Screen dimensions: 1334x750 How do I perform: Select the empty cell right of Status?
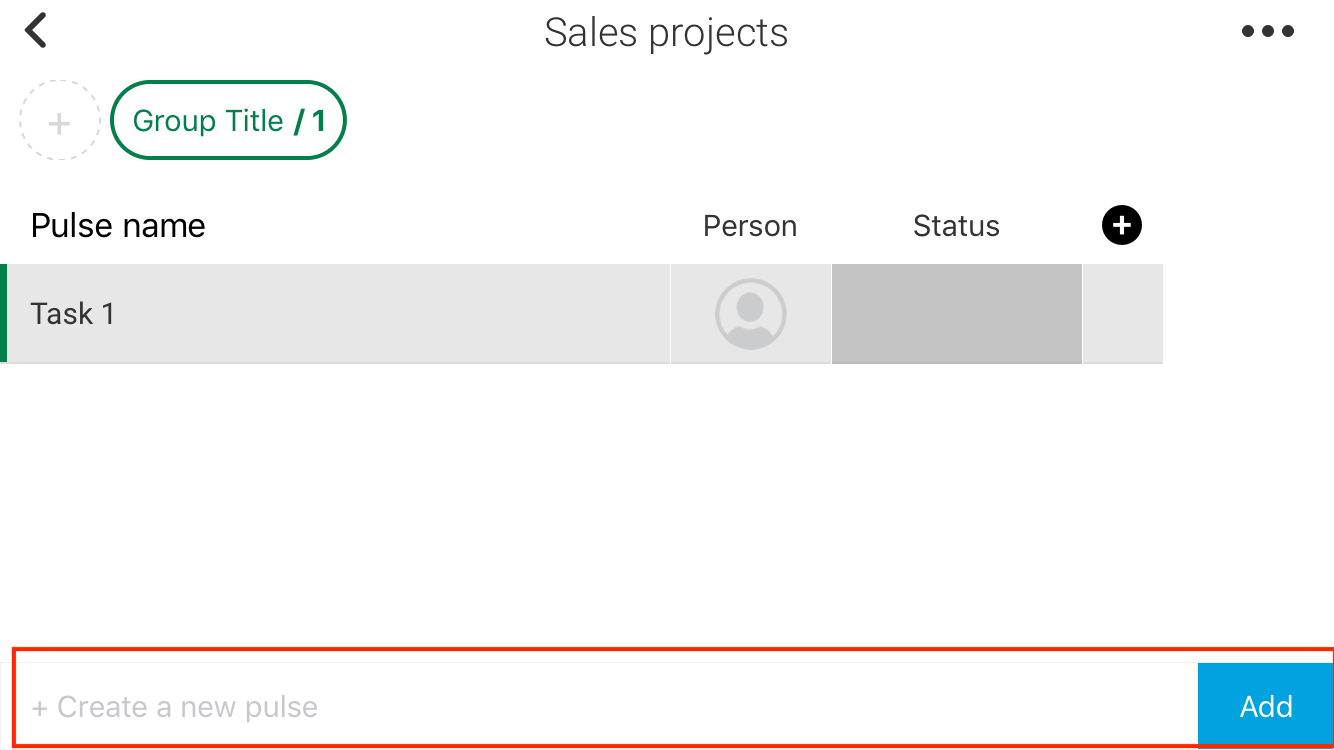[x=1122, y=314]
